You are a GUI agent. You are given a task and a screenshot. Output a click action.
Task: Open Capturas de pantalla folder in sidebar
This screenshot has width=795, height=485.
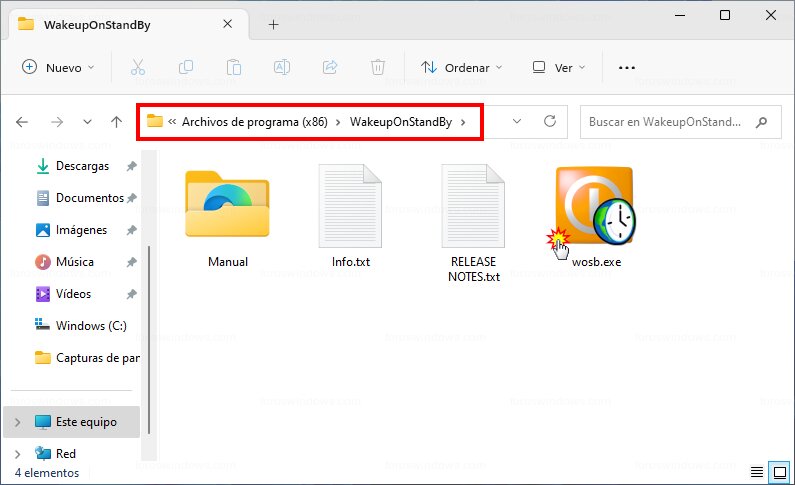[x=87, y=358]
